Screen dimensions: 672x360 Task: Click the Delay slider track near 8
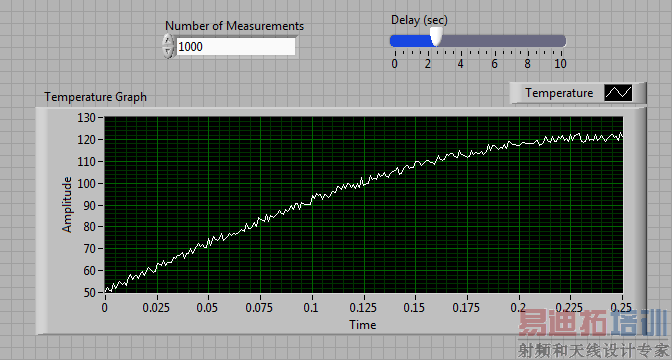528,41
